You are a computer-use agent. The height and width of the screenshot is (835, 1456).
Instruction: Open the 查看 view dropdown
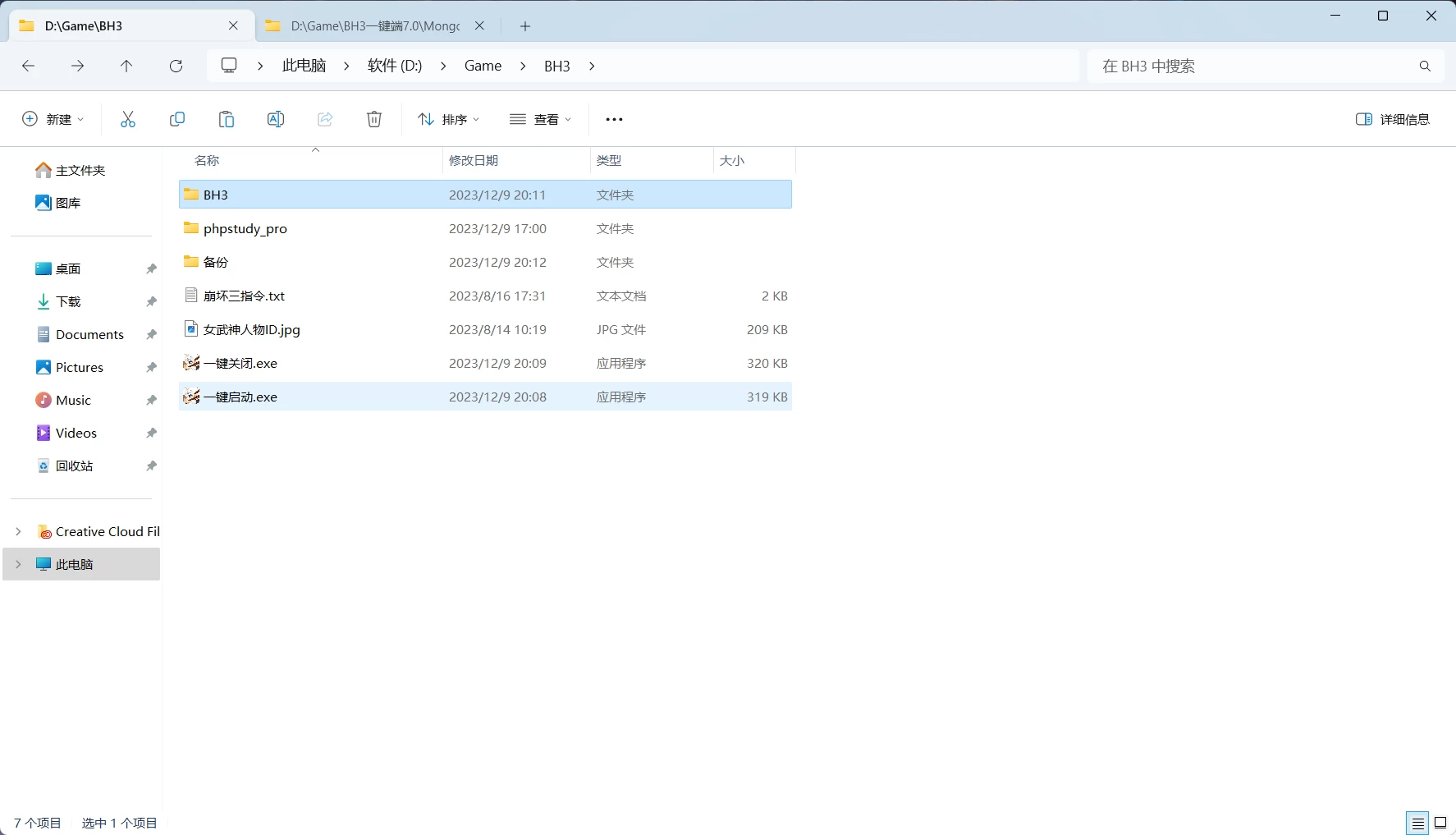[x=540, y=120]
